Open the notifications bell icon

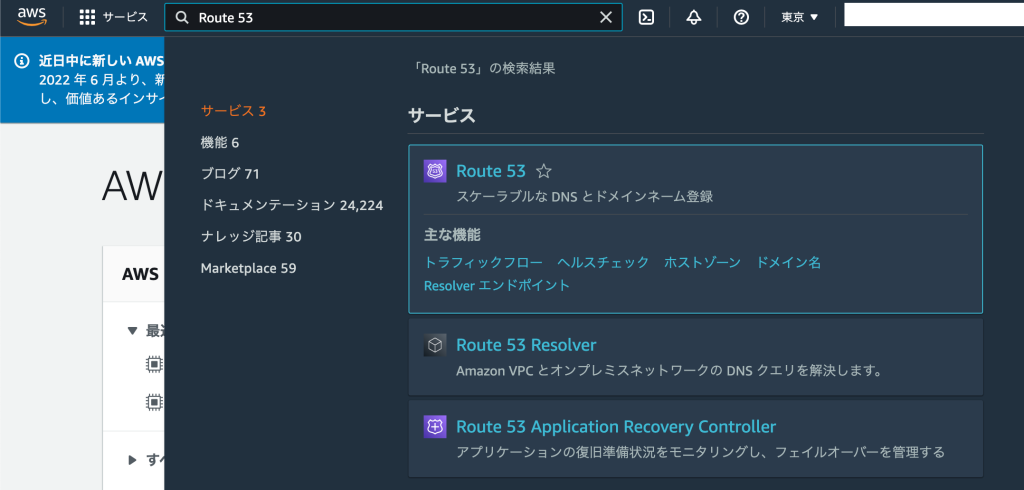(x=694, y=18)
